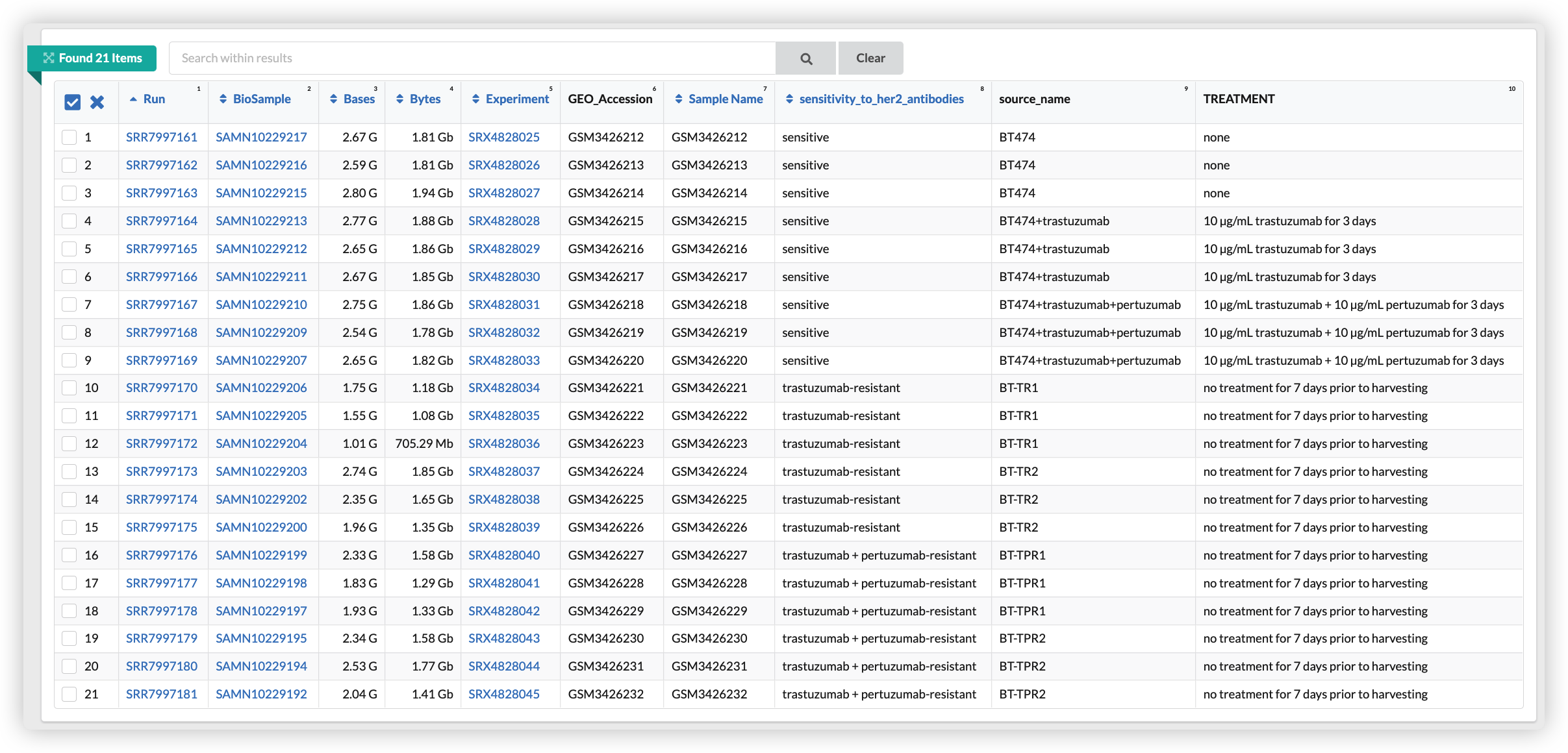Open experiment SRX4828045
This screenshot has width=1568, height=753.
pyautogui.click(x=504, y=694)
